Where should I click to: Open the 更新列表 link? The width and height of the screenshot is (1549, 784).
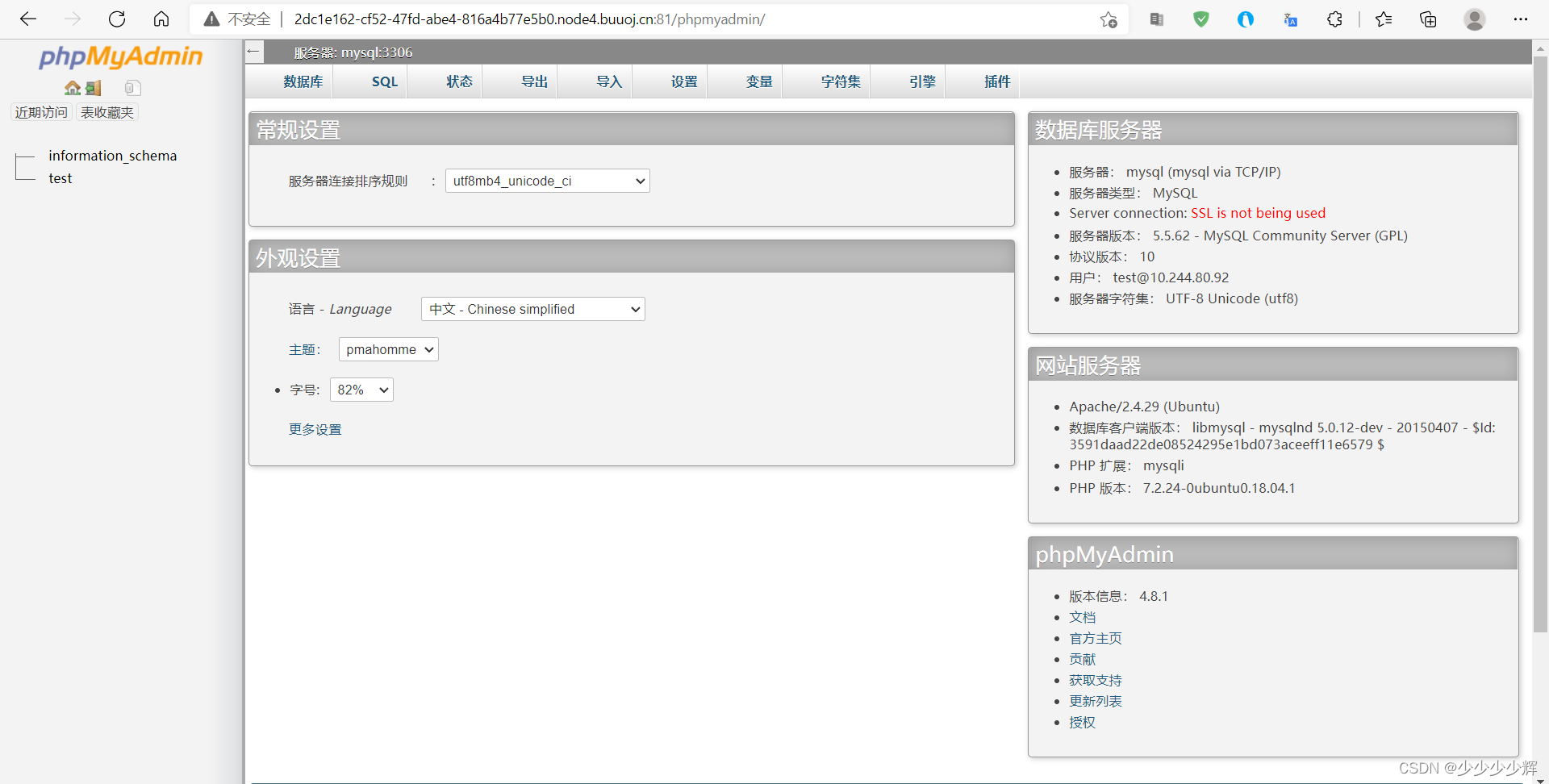tap(1096, 701)
